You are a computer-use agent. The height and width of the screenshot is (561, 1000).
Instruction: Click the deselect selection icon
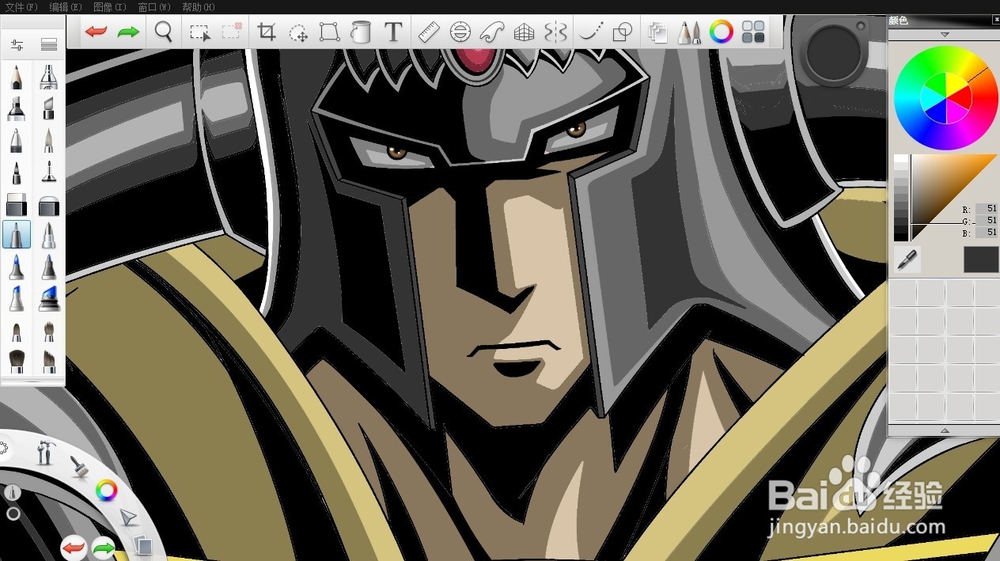point(232,31)
